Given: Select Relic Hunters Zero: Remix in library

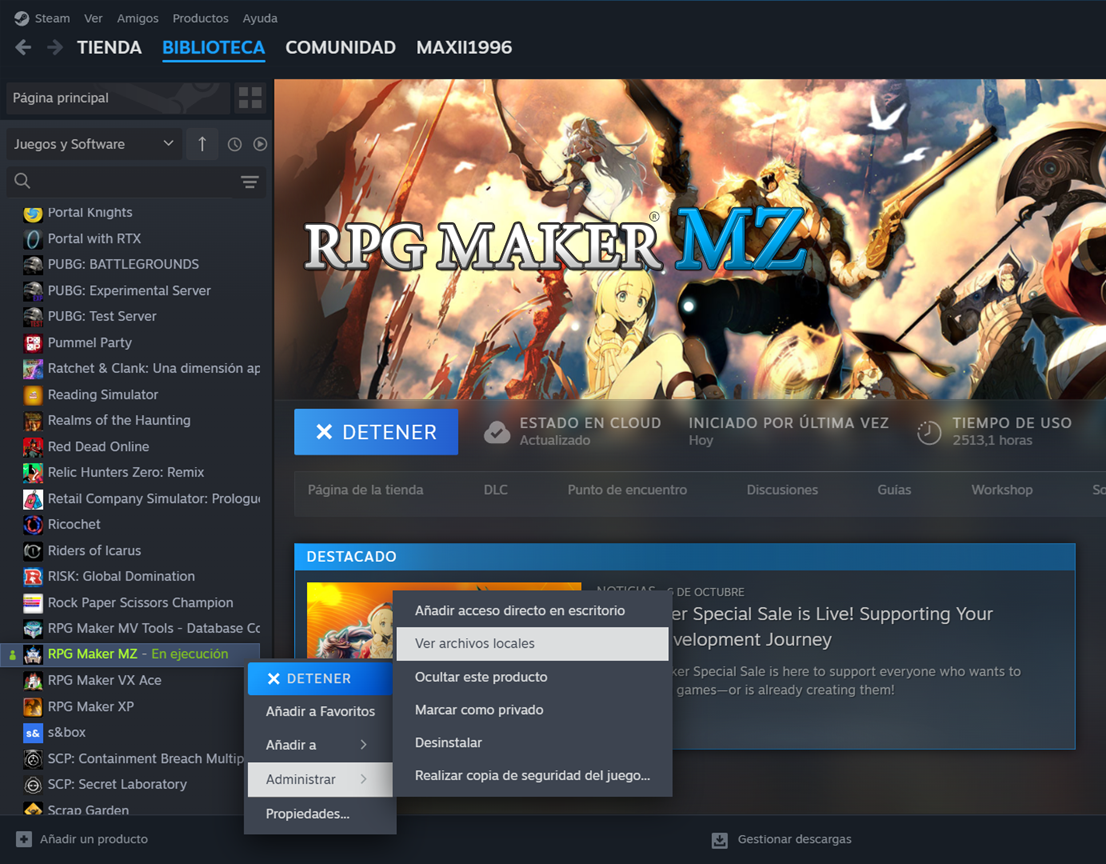Looking at the screenshot, I should [x=126, y=473].
